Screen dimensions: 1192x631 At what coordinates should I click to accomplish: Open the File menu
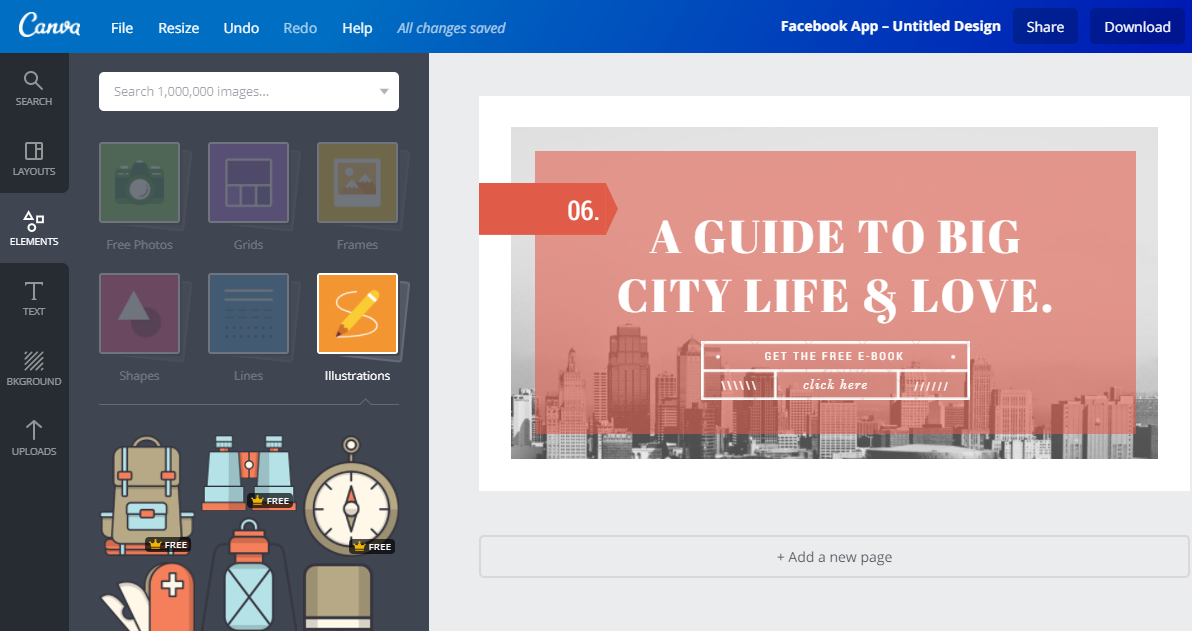pos(122,27)
